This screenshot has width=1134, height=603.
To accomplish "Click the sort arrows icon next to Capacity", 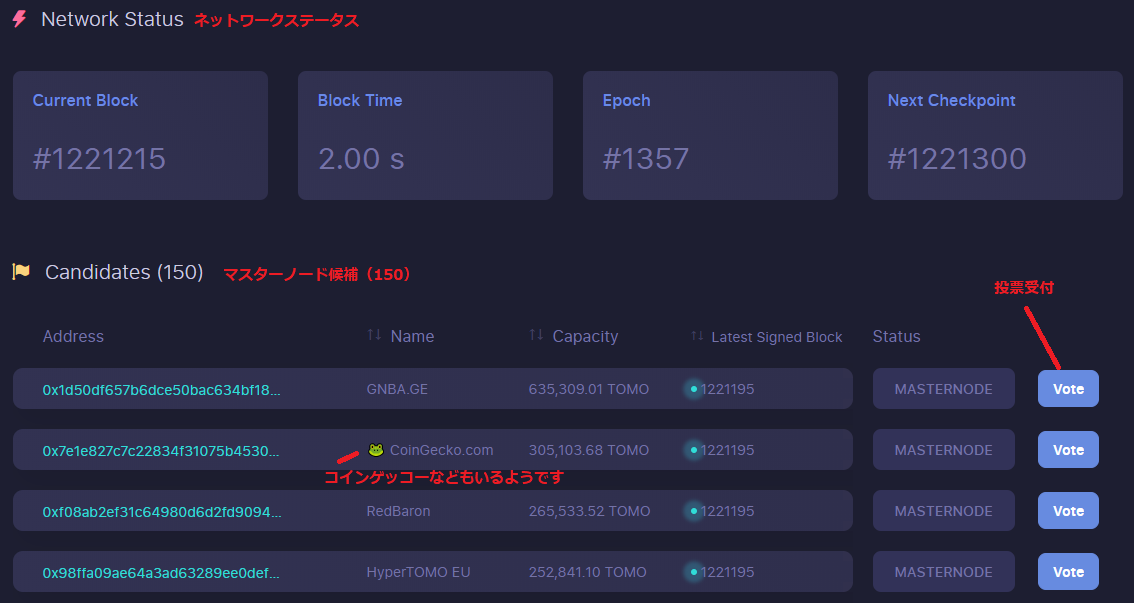I will (x=536, y=336).
